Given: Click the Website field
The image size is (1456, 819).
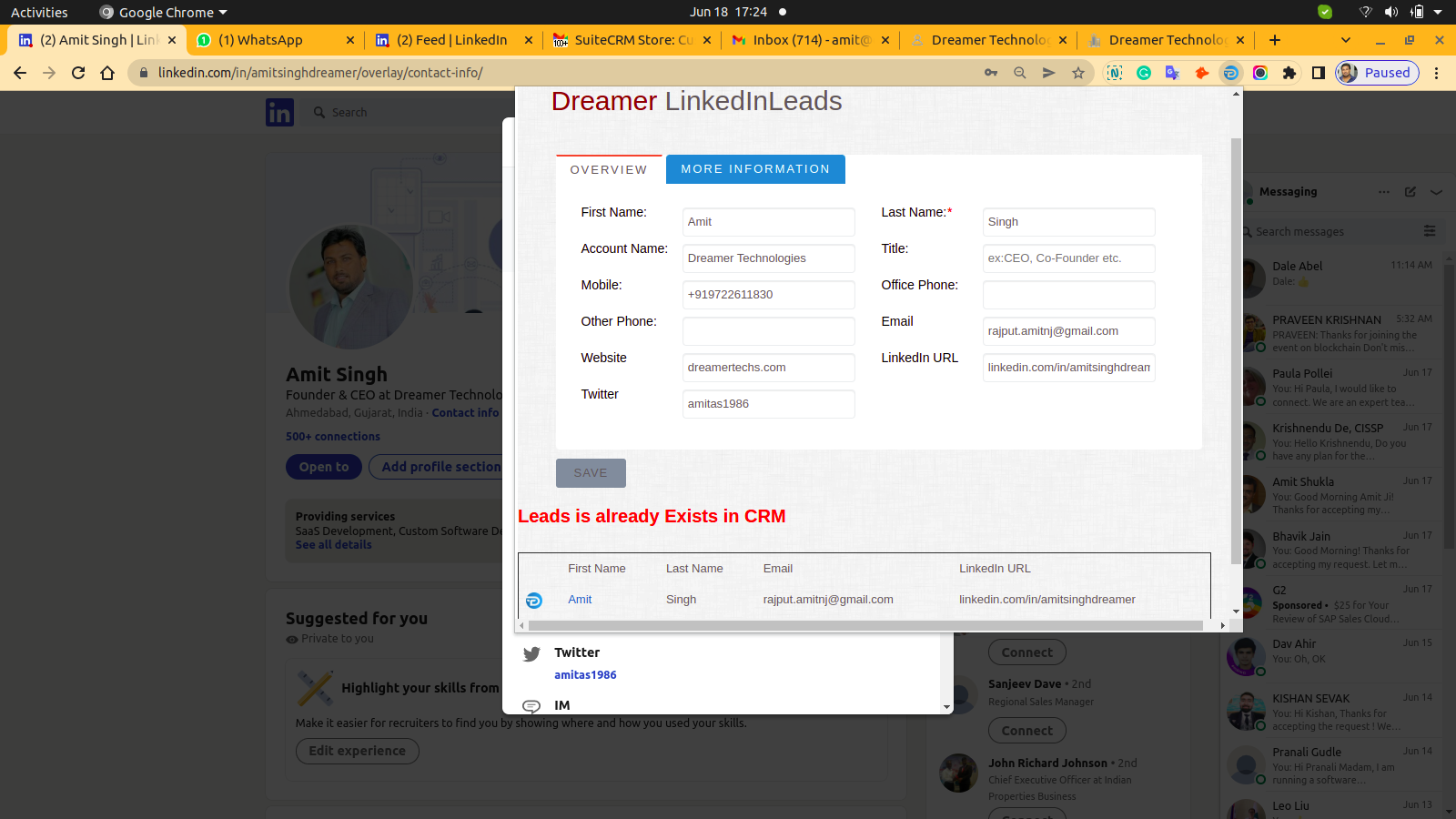Looking at the screenshot, I should [769, 368].
